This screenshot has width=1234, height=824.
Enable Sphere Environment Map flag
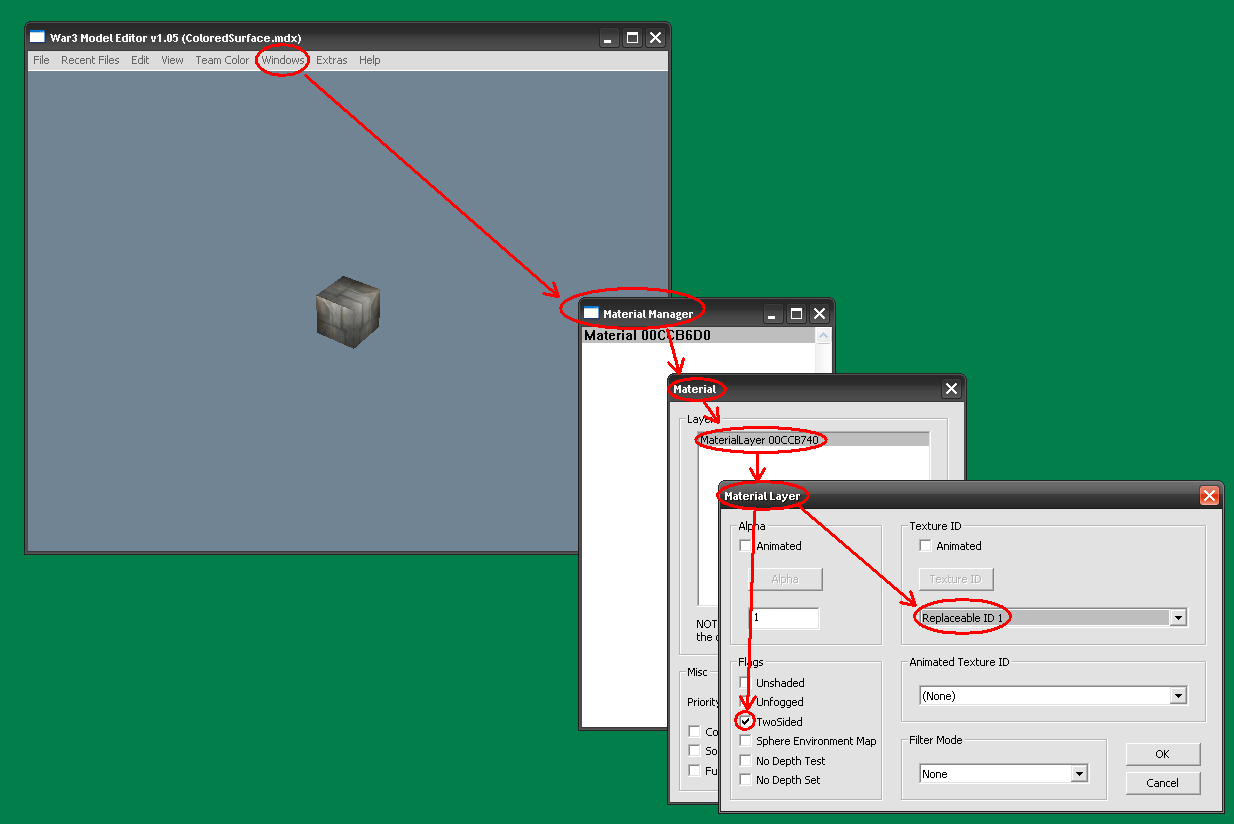click(745, 741)
